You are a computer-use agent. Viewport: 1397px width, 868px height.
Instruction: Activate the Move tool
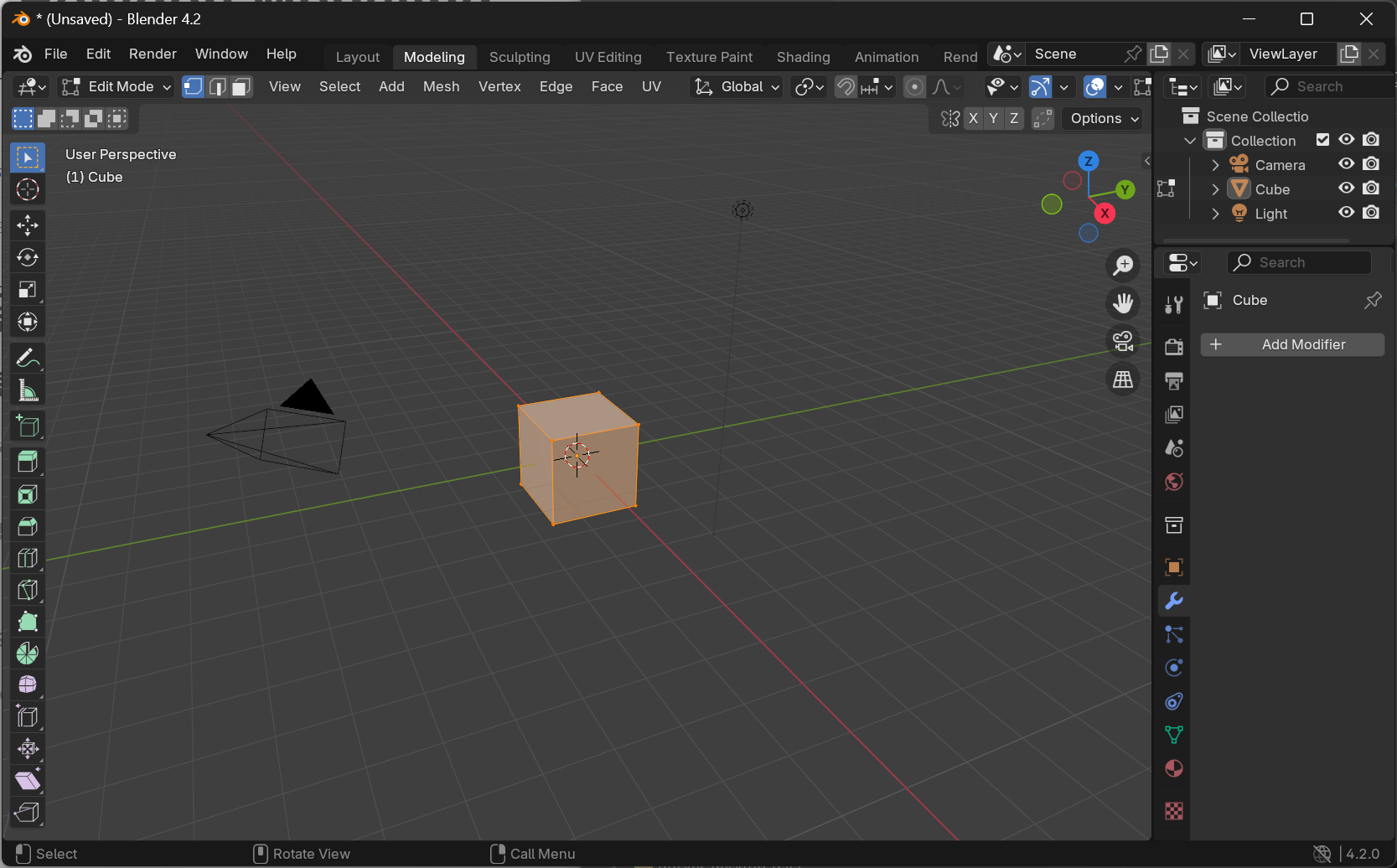pos(28,225)
